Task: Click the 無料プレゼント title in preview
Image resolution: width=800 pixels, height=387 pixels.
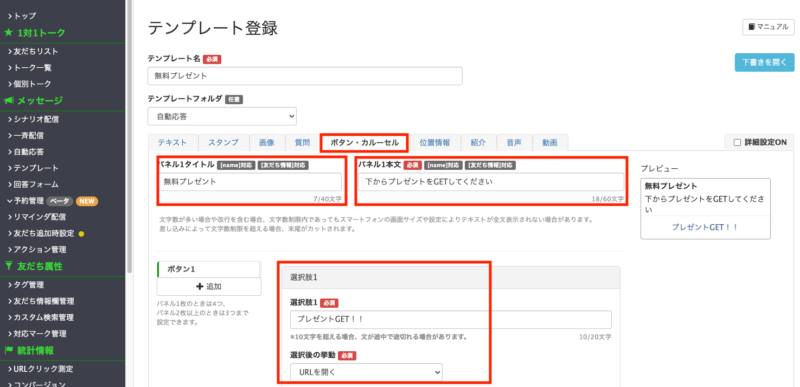Action: [670, 186]
